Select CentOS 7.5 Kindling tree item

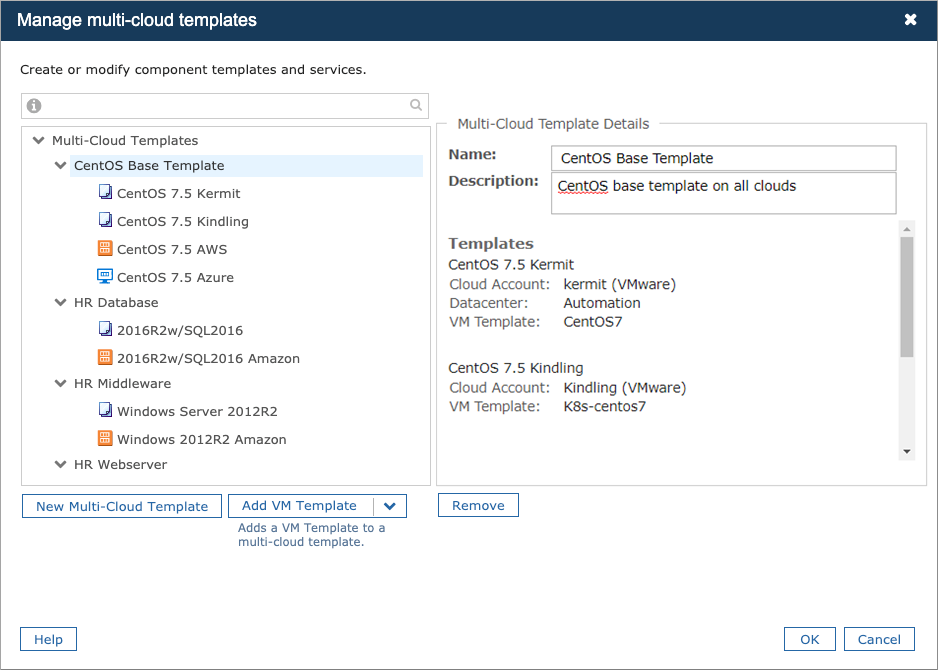(x=182, y=221)
